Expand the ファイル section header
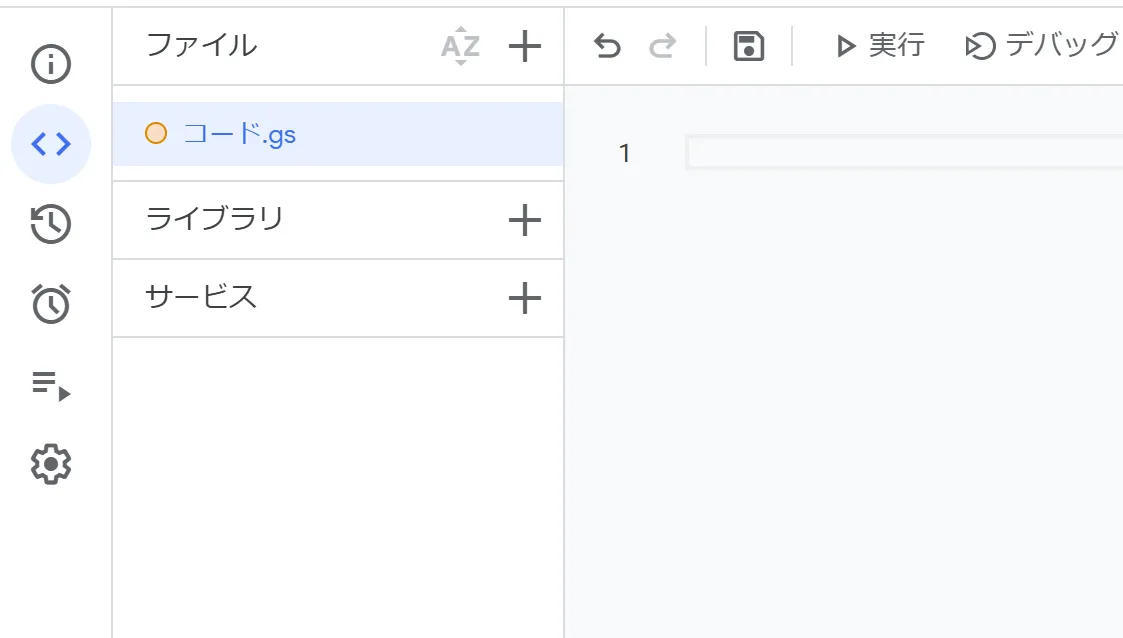Image resolution: width=1123 pixels, height=638 pixels. click(200, 45)
